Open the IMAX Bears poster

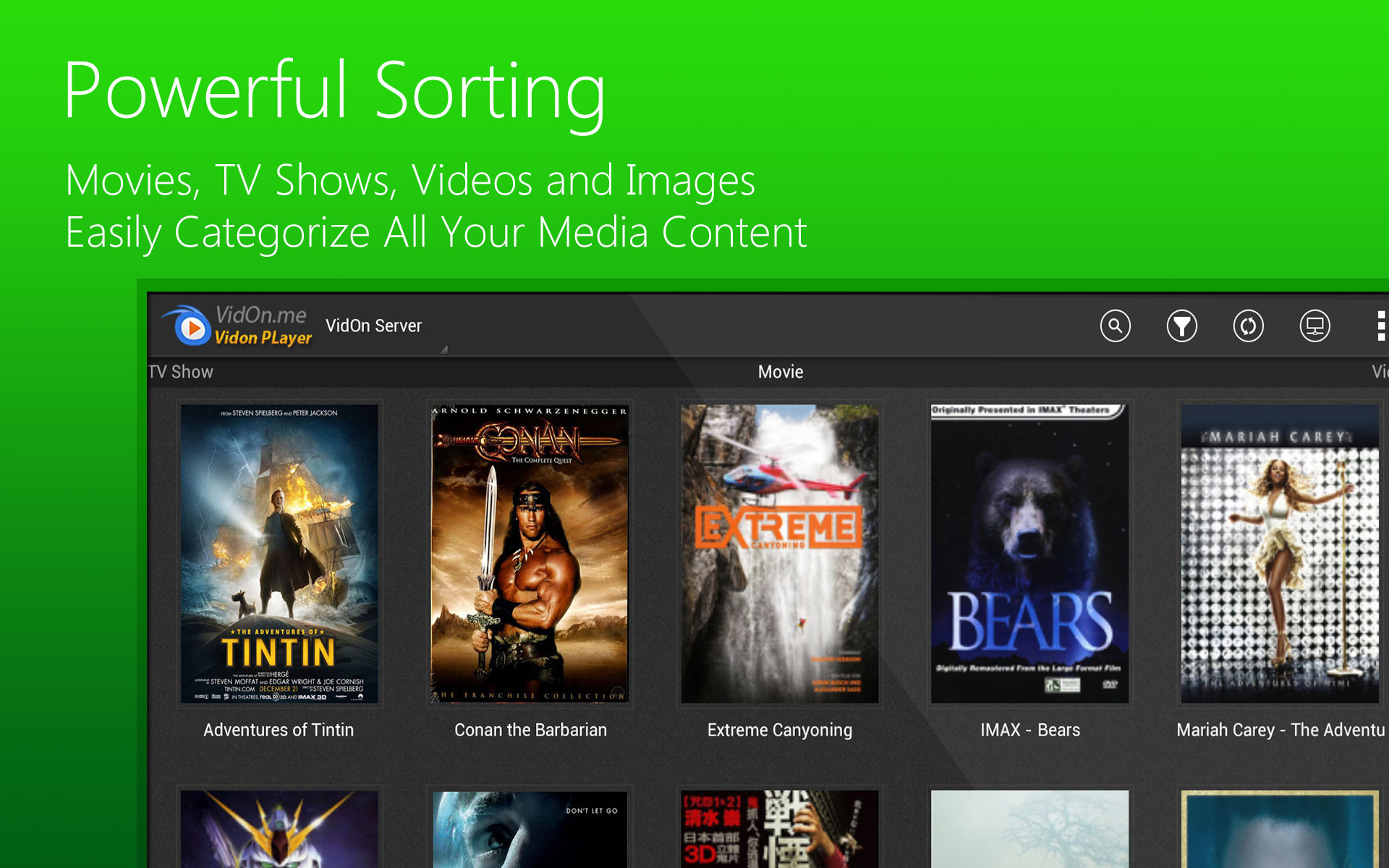tap(1029, 553)
